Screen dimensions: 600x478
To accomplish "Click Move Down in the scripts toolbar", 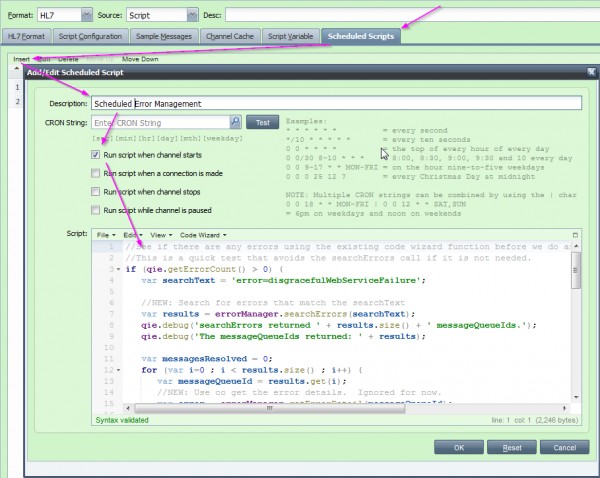I will 140,59.
